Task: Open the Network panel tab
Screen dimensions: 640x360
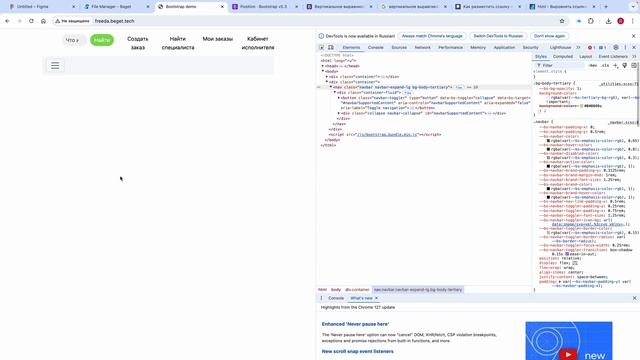Action: pyautogui.click(x=422, y=48)
